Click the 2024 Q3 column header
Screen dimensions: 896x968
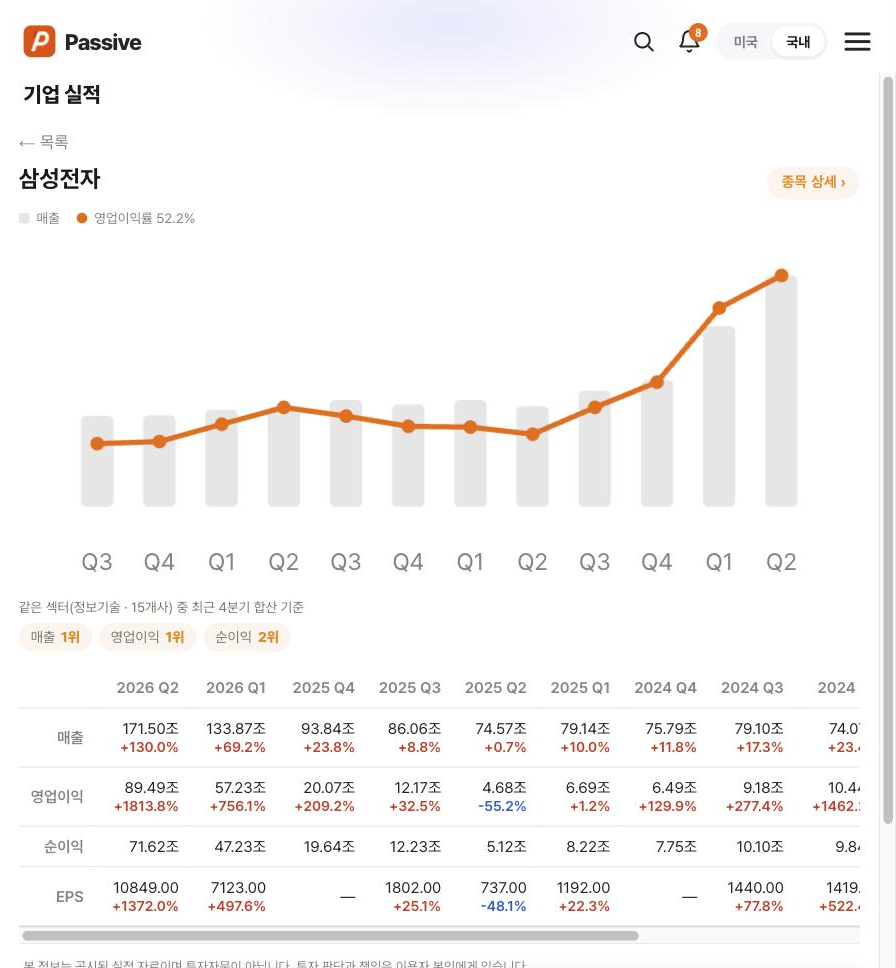(752, 688)
